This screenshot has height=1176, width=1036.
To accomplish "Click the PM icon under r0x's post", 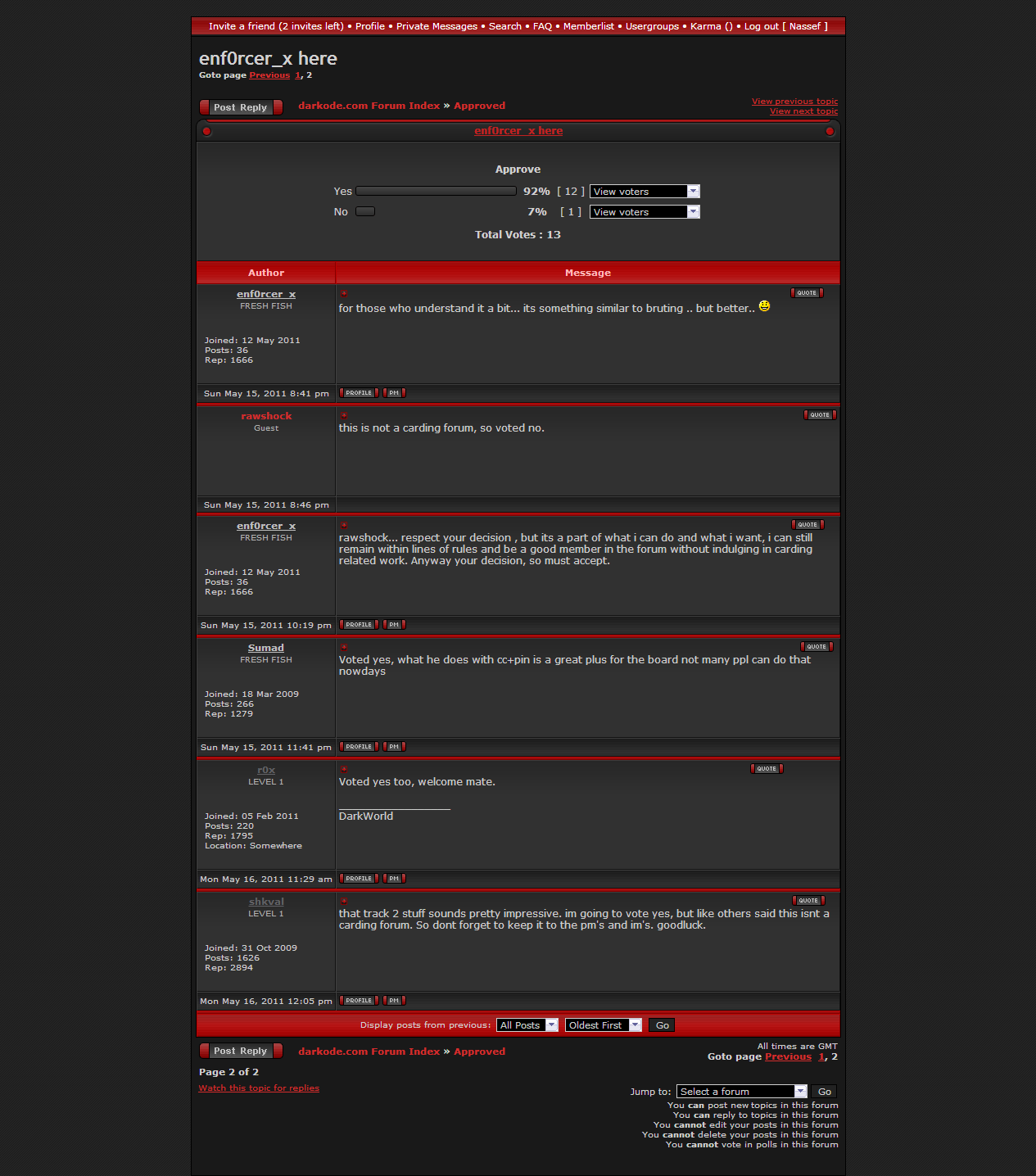I will (x=394, y=879).
